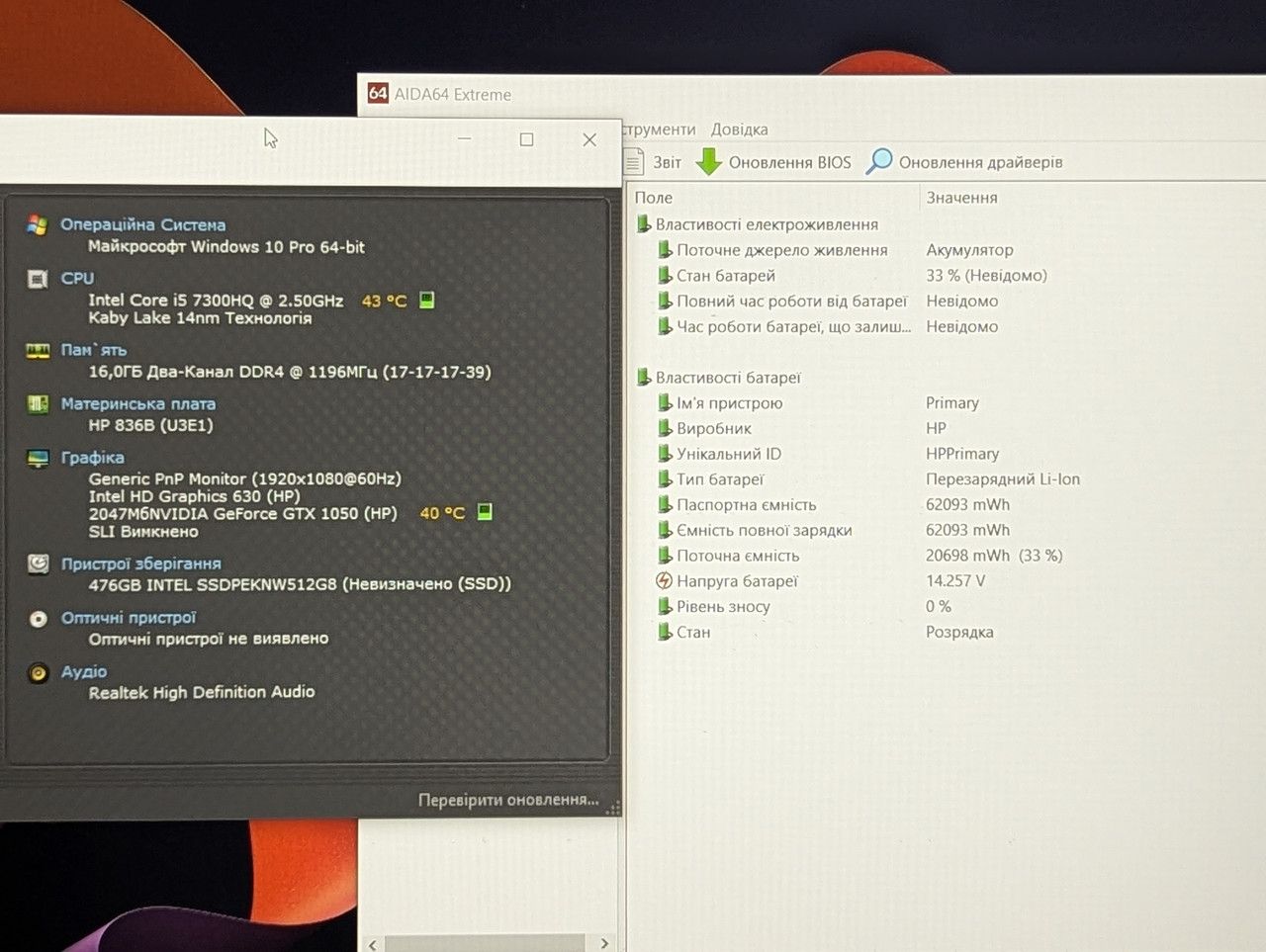Open the Звіт report toolbar button
1266x952 pixels.
[654, 162]
